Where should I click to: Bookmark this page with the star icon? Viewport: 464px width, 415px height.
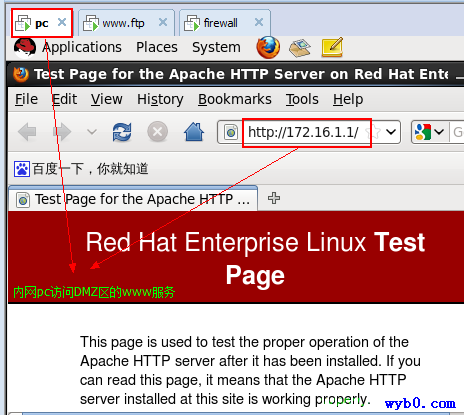point(374,132)
